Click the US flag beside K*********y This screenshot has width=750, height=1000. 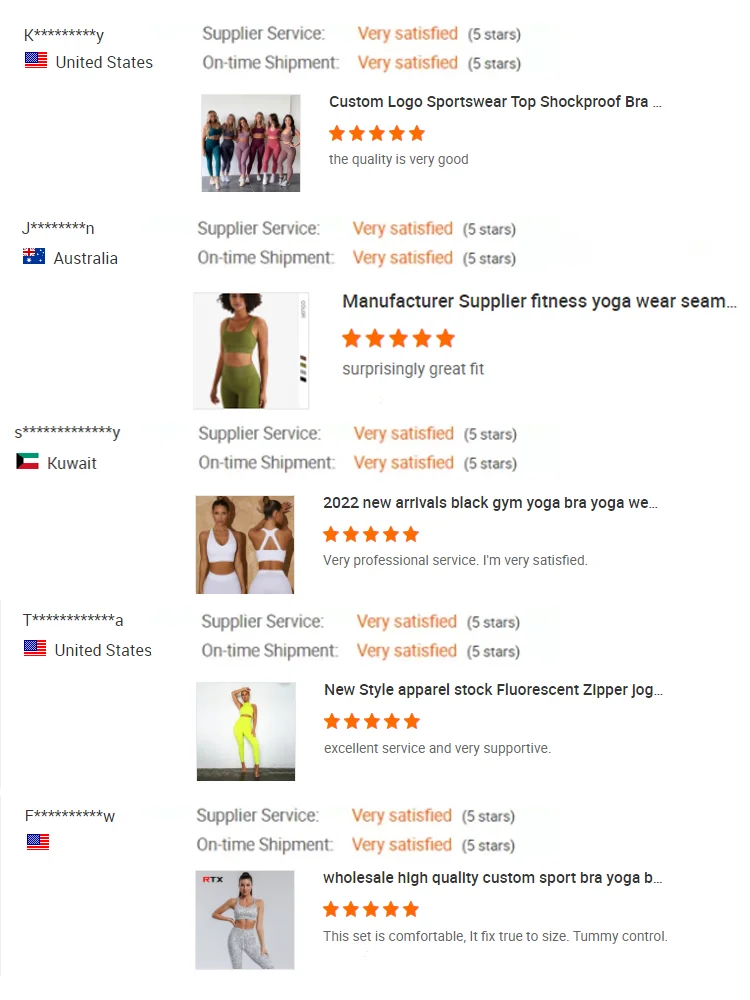(36, 61)
